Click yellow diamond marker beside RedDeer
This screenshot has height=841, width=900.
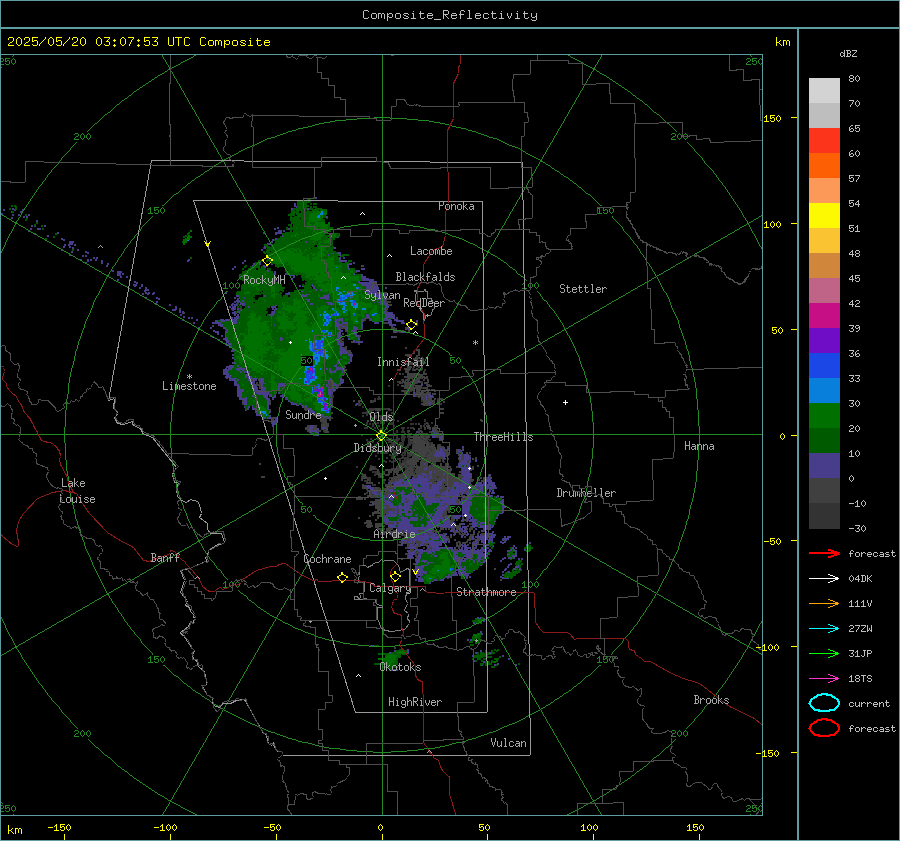click(411, 325)
